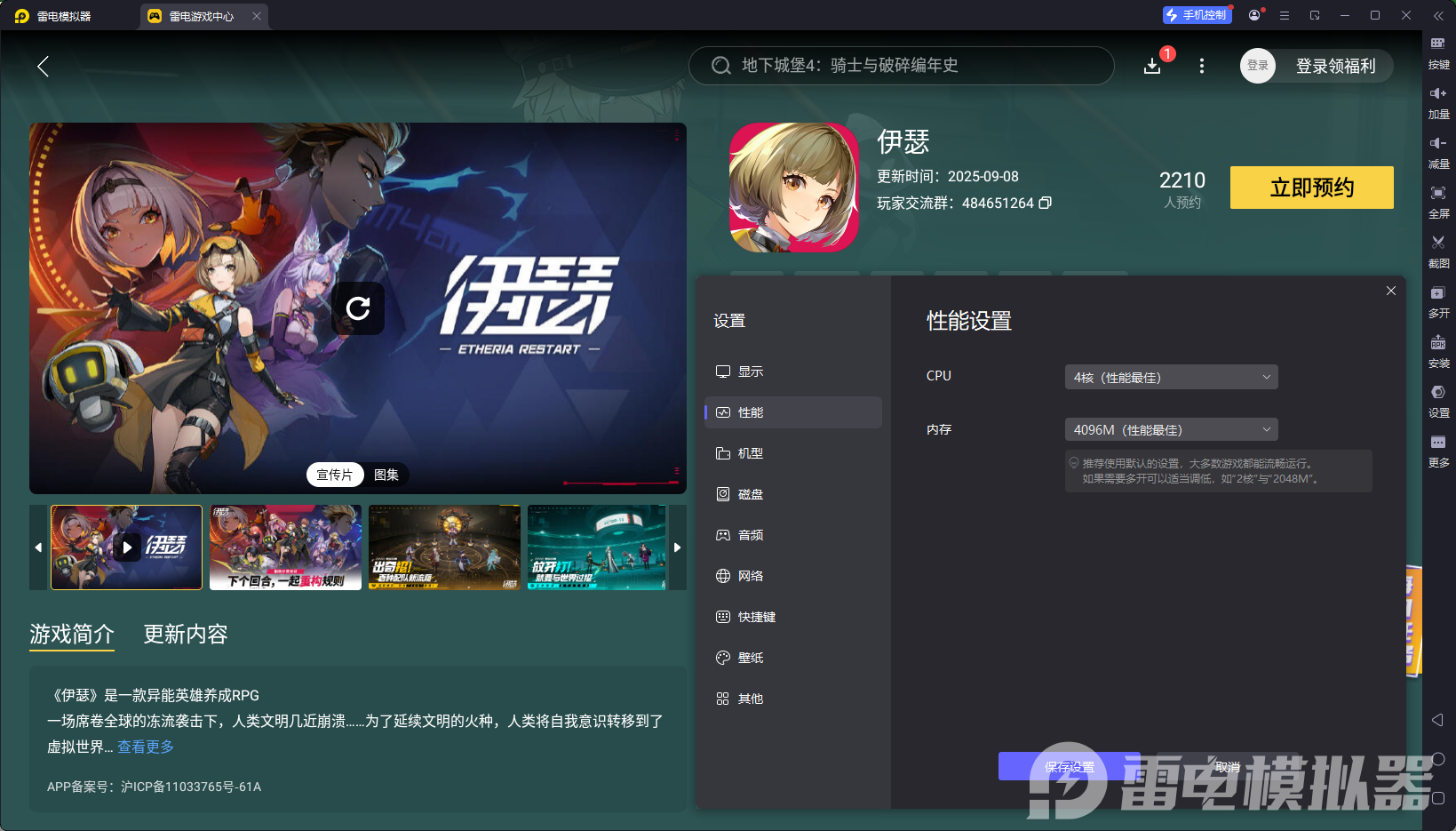The width and height of the screenshot is (1456, 831).
Task: Replay the trailer with the reload icon
Action: coord(358,308)
